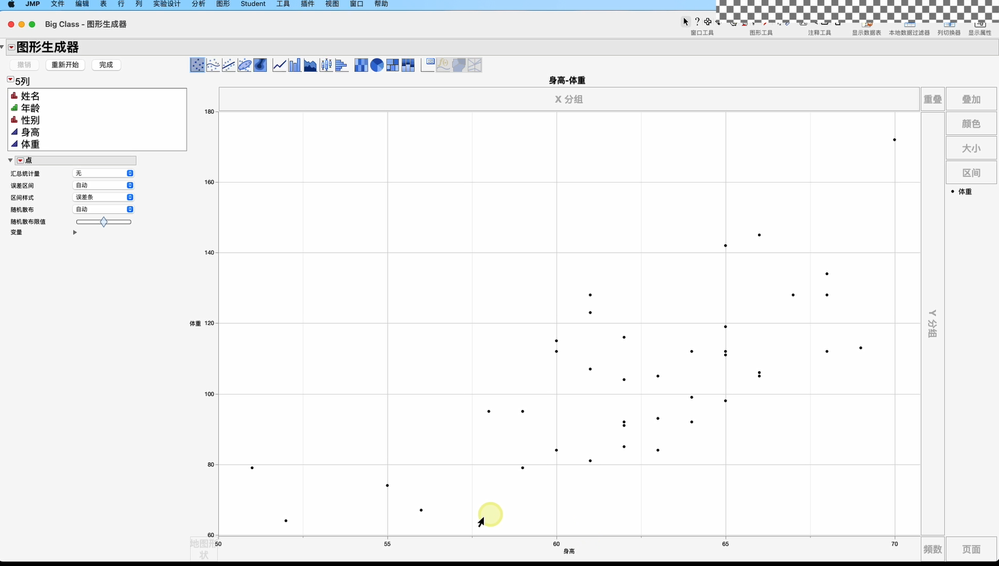Select the Pie chart element icon
The width and height of the screenshot is (999, 566).
pos(377,65)
